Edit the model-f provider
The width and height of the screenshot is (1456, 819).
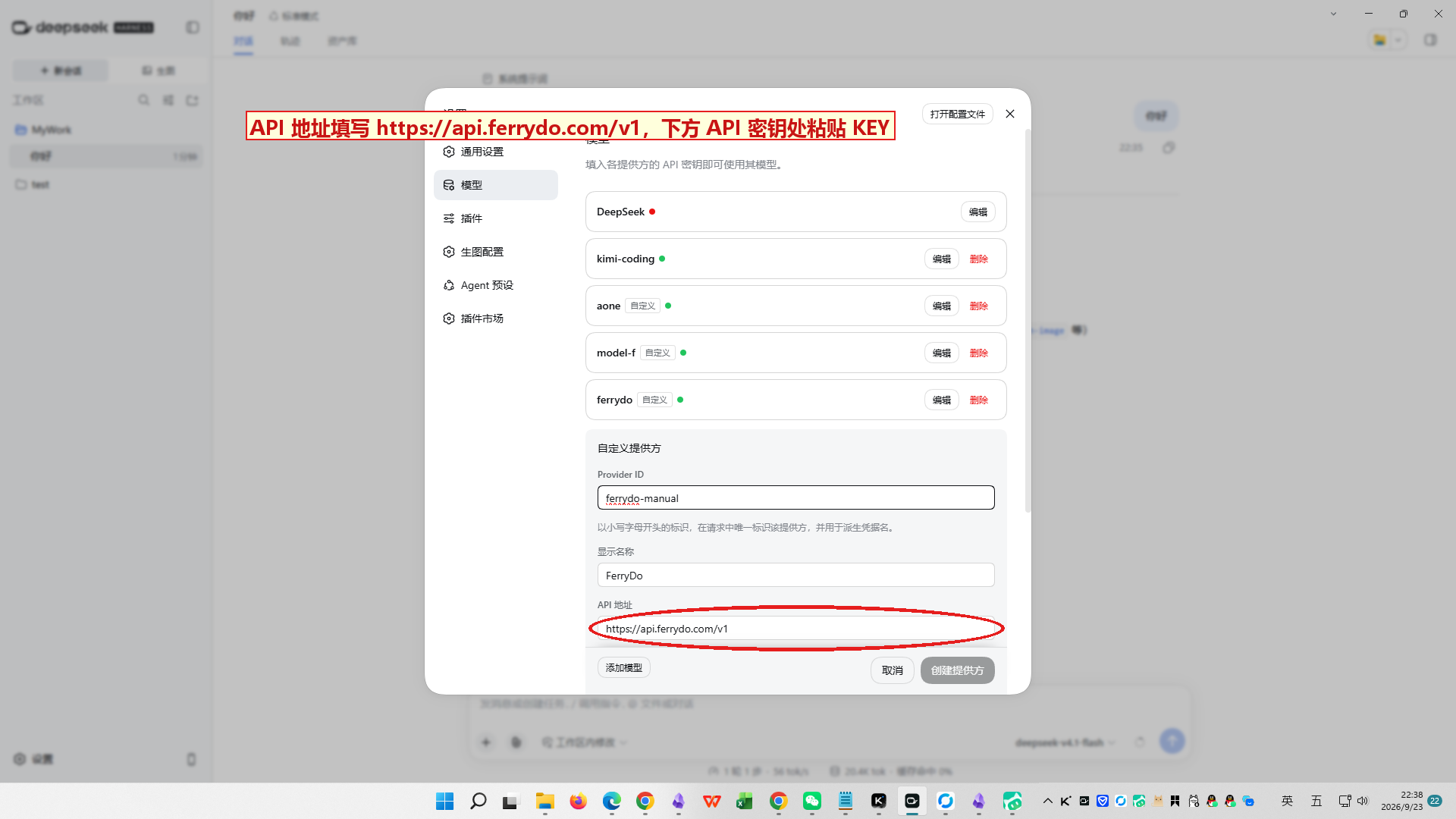(x=941, y=353)
